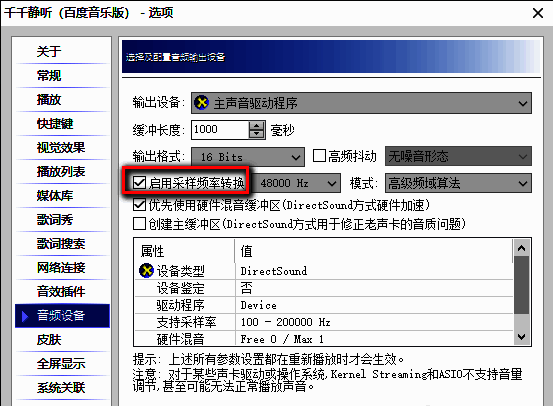This screenshot has height=406, width=553.
Task: Open the 关于 options page
Action: 49,51
